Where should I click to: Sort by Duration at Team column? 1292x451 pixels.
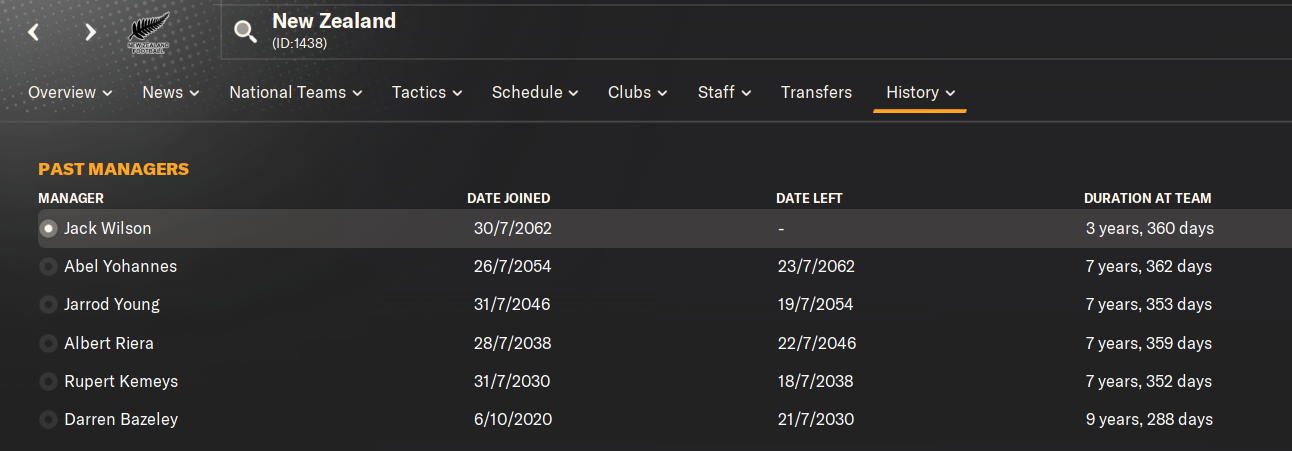coord(1147,198)
